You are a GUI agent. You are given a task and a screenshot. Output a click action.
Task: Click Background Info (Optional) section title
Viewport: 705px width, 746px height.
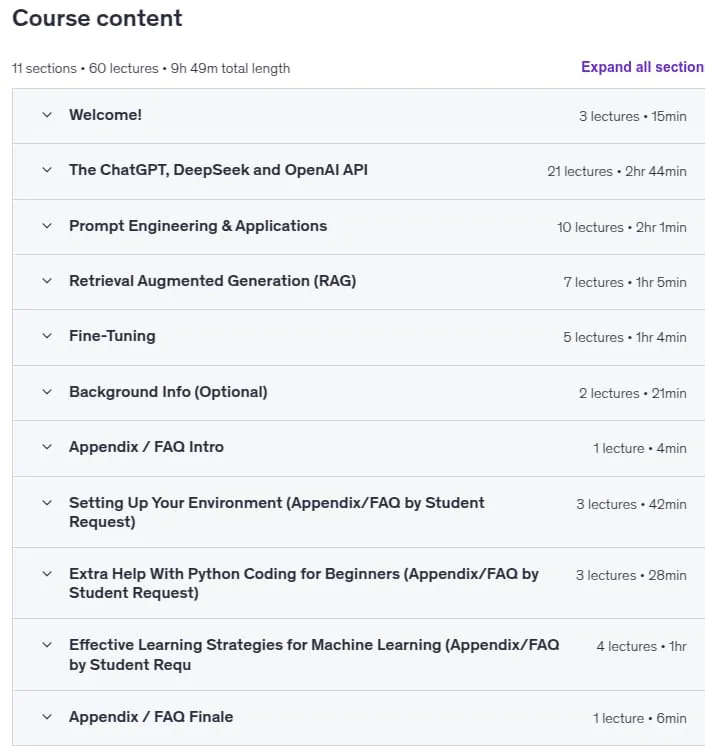(x=168, y=392)
